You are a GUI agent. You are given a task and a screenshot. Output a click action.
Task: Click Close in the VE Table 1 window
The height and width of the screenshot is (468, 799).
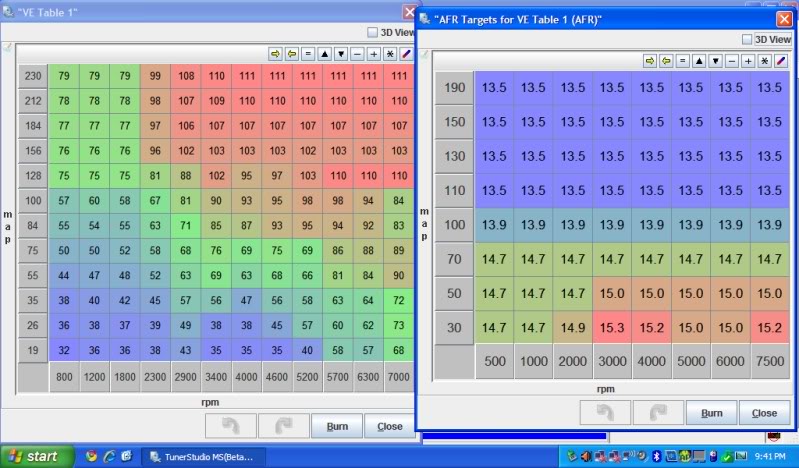click(390, 426)
